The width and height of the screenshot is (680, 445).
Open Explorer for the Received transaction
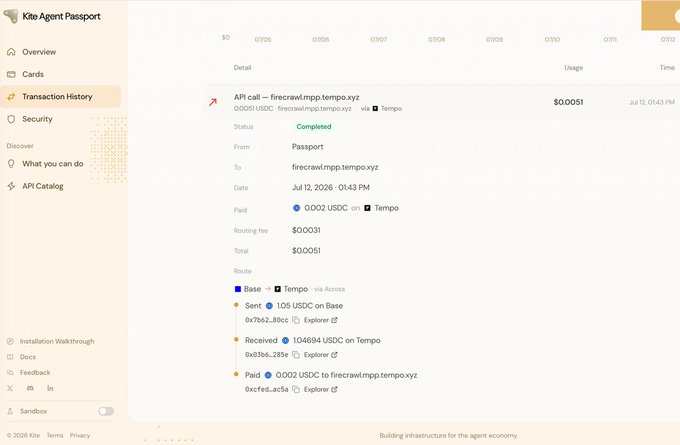pos(320,355)
